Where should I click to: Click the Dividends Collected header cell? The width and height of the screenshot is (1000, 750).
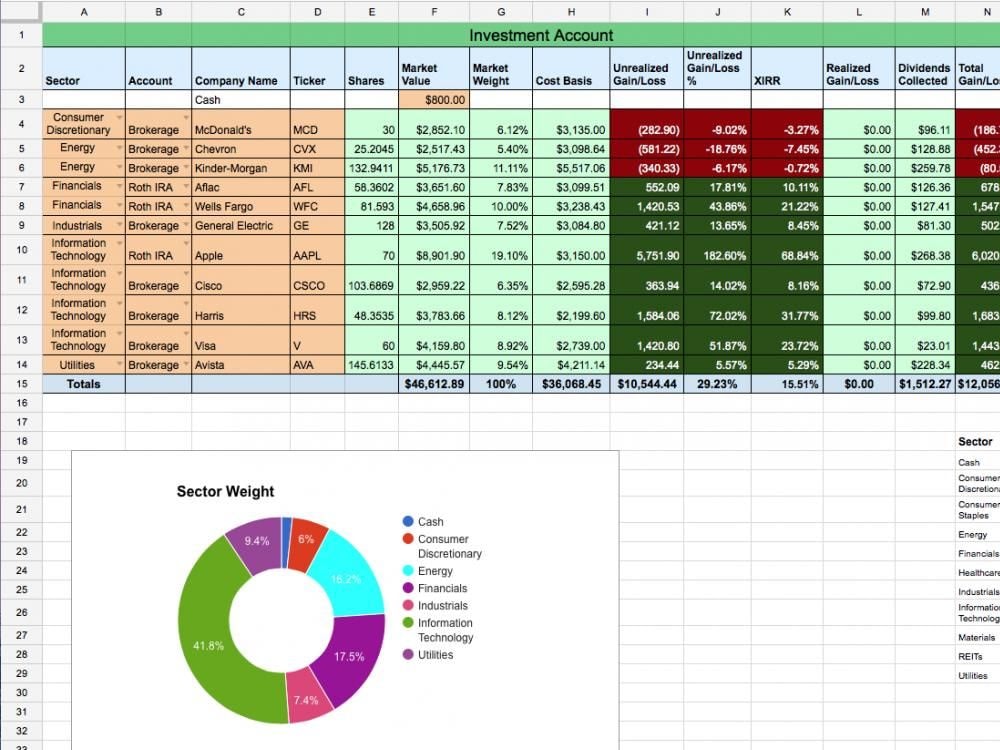925,68
